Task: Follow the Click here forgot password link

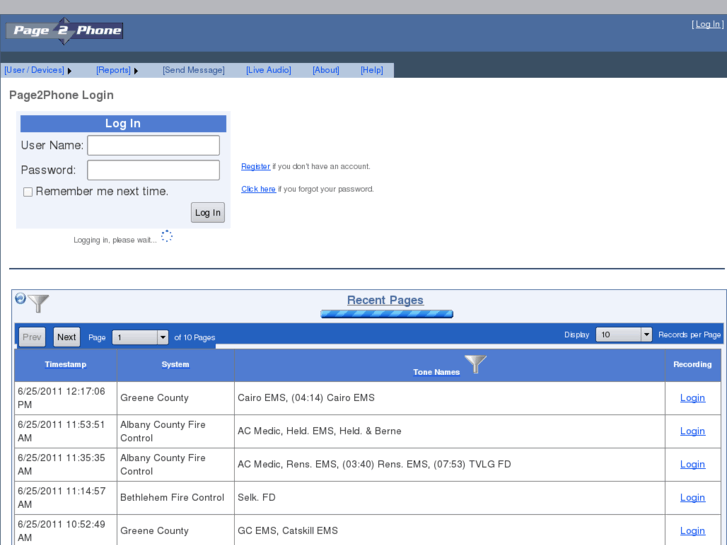Action: (x=258, y=189)
